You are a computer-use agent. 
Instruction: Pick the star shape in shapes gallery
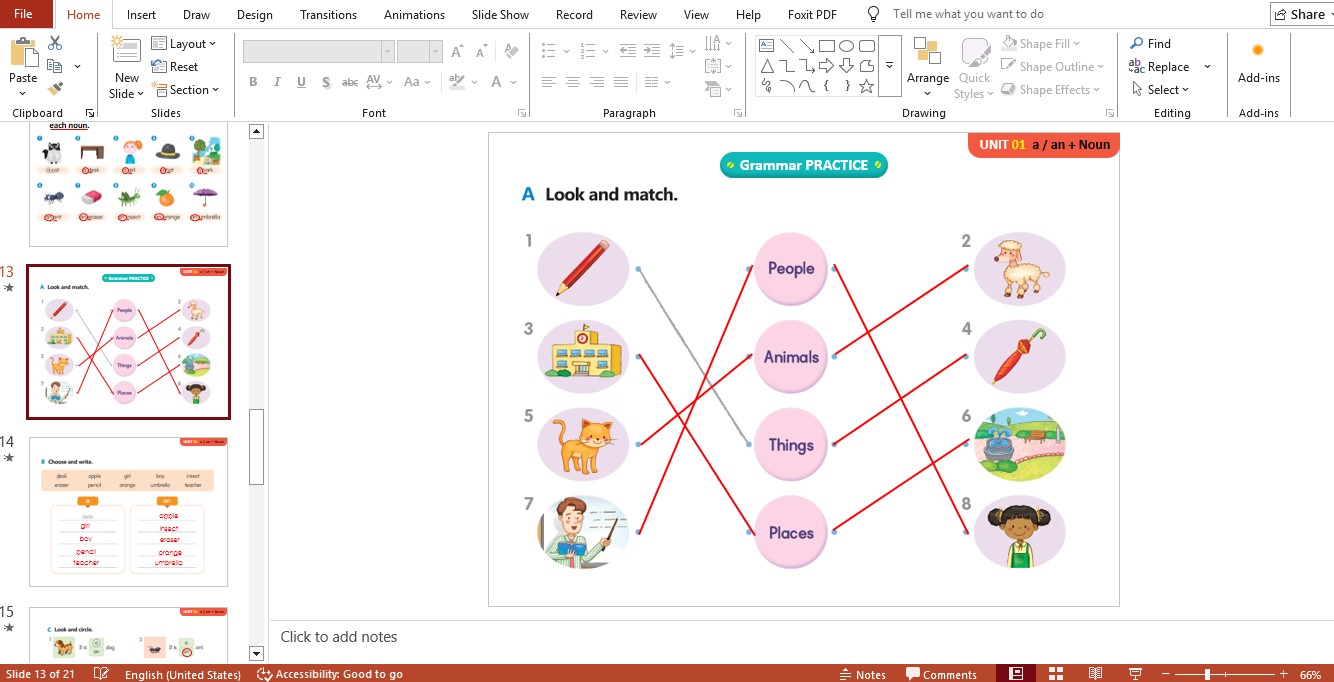[x=866, y=87]
